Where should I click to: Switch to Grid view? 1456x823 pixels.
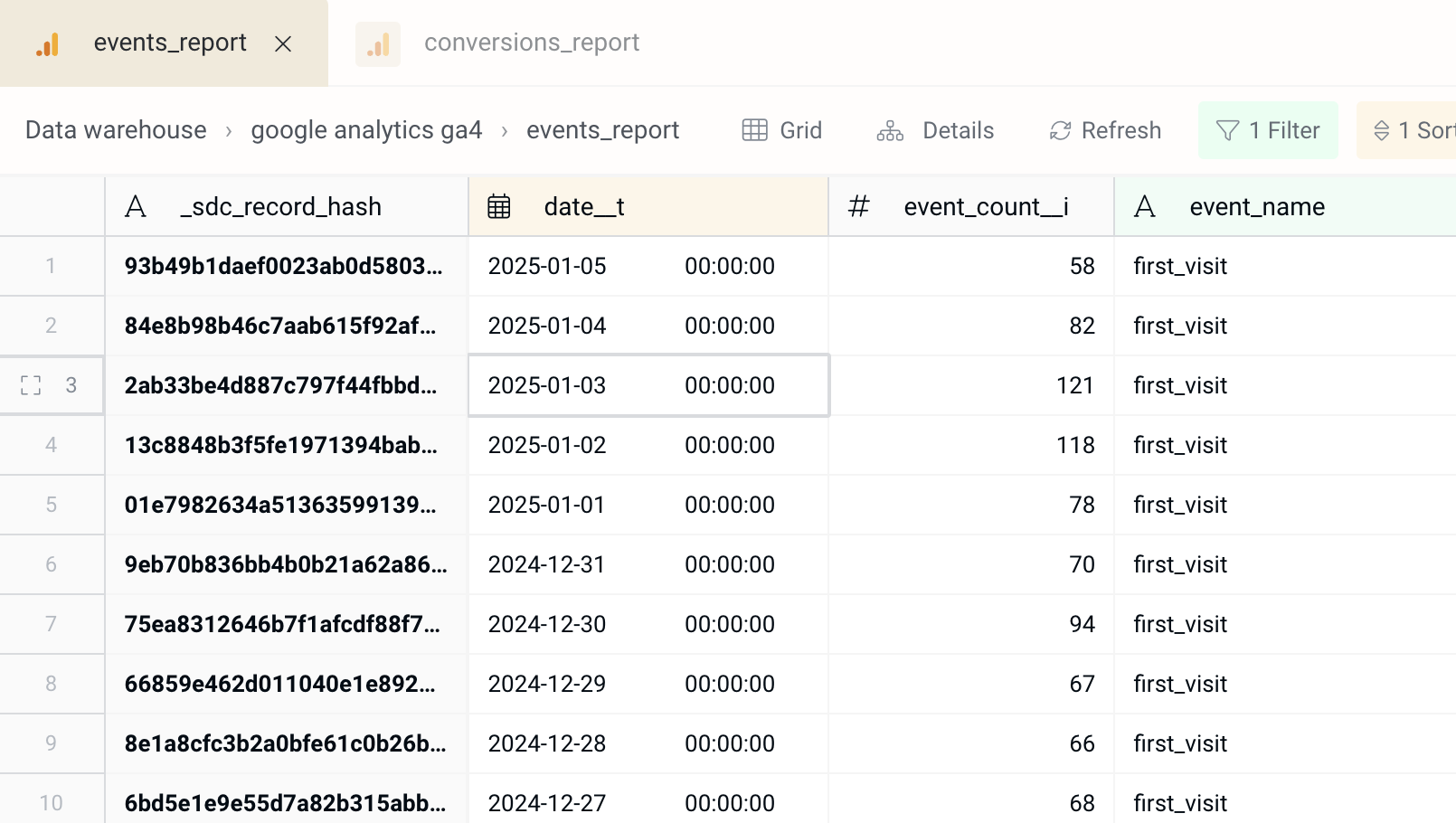pyautogui.click(x=781, y=130)
